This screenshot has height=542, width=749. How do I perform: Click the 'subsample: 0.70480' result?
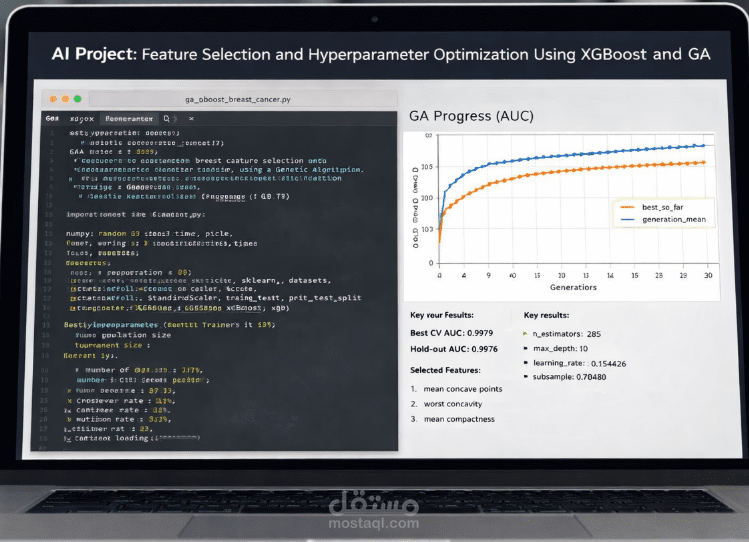(x=565, y=377)
